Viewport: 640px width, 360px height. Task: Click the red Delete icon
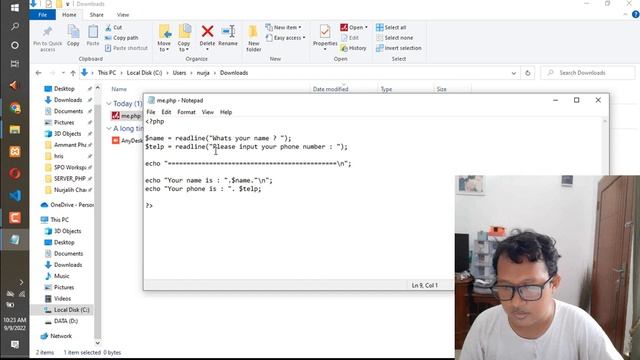[207, 31]
